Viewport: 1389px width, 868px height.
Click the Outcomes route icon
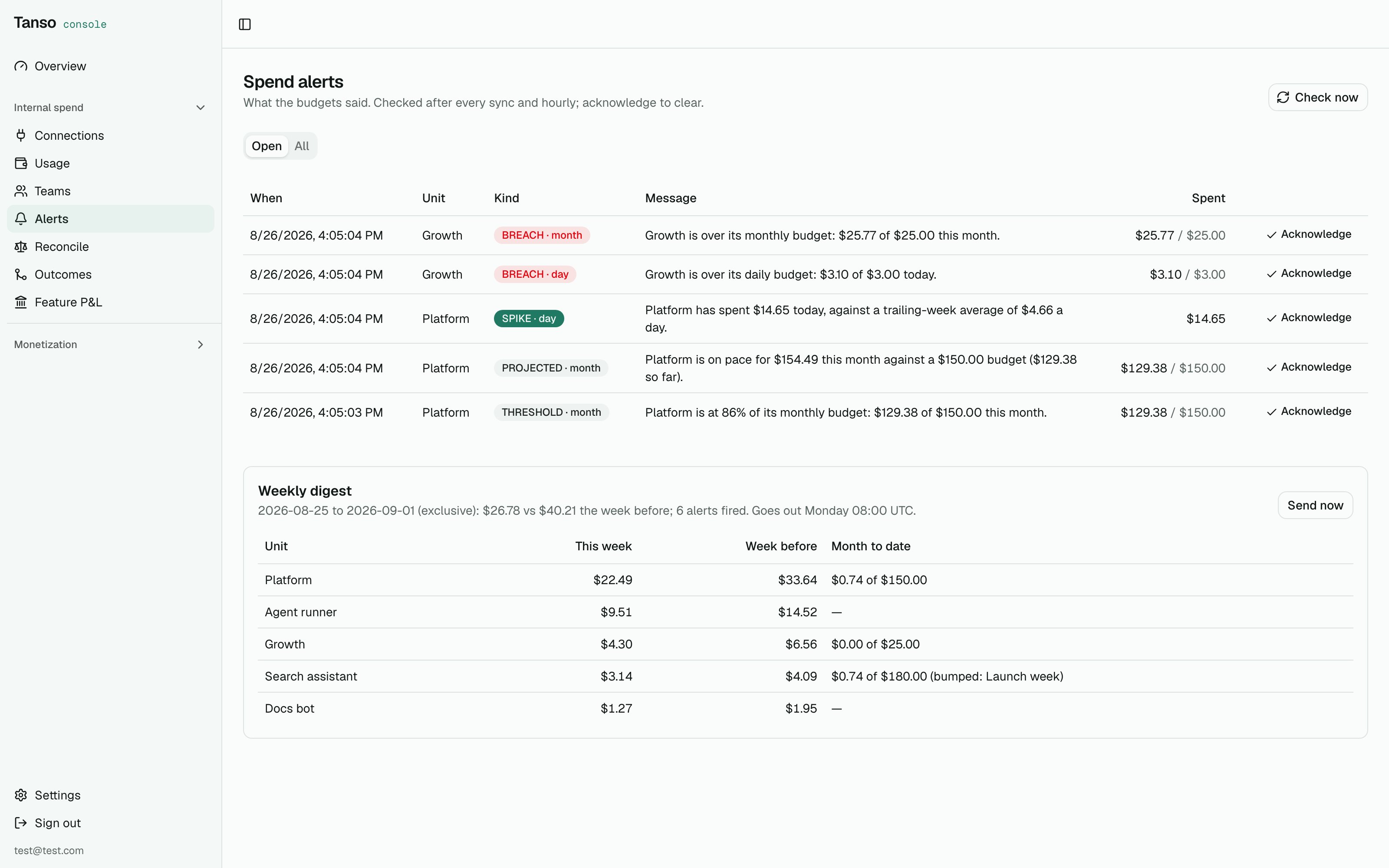(x=21, y=274)
